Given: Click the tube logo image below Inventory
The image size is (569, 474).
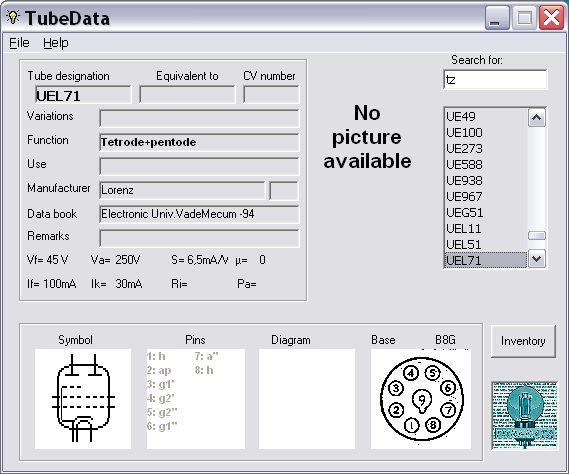Looking at the screenshot, I should point(524,416).
